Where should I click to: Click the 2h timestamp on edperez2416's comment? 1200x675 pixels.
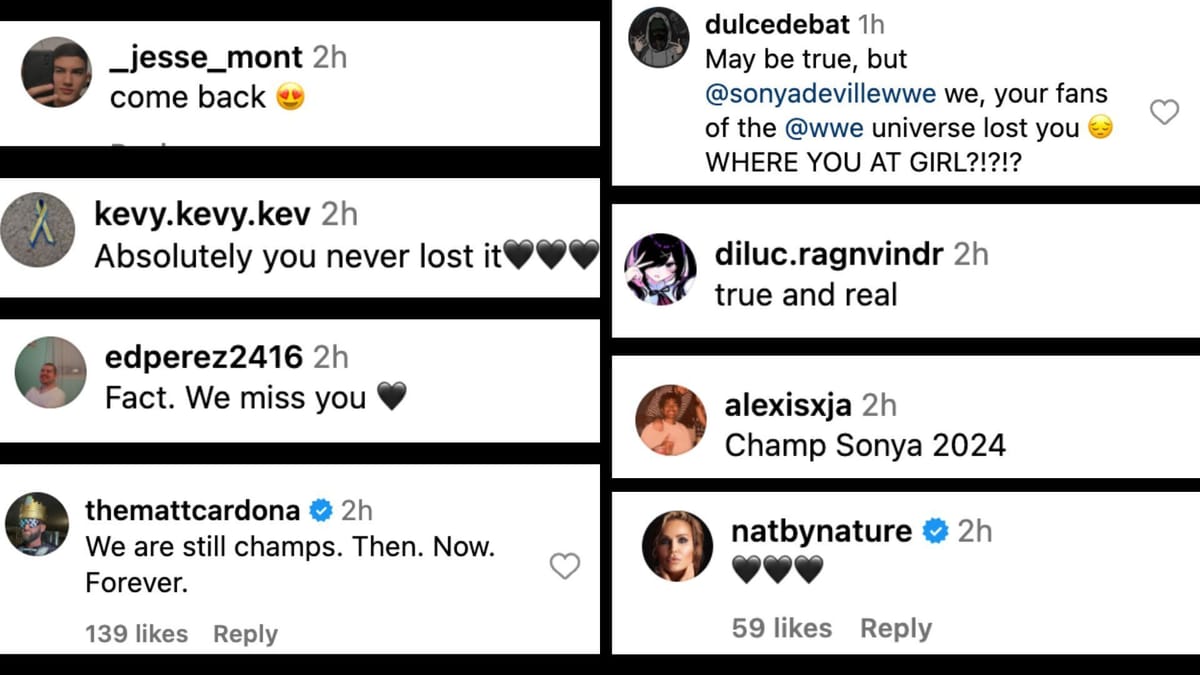coord(330,356)
